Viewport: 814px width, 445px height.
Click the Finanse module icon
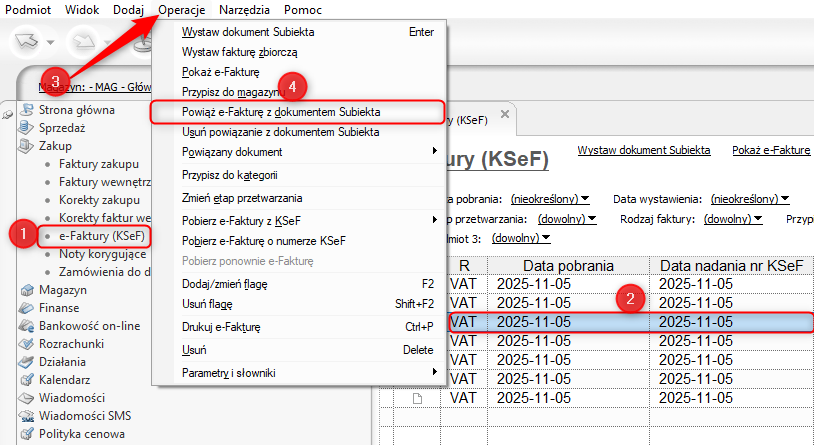(x=27, y=308)
